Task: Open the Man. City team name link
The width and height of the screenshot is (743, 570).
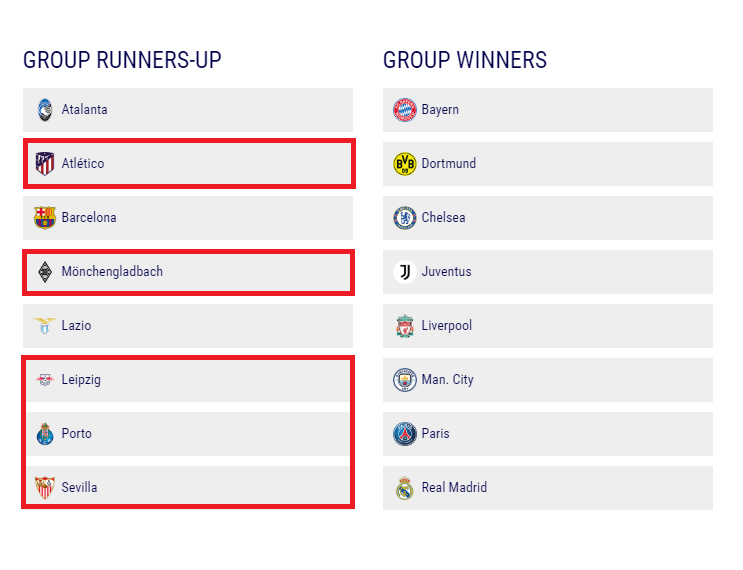Action: pos(447,380)
